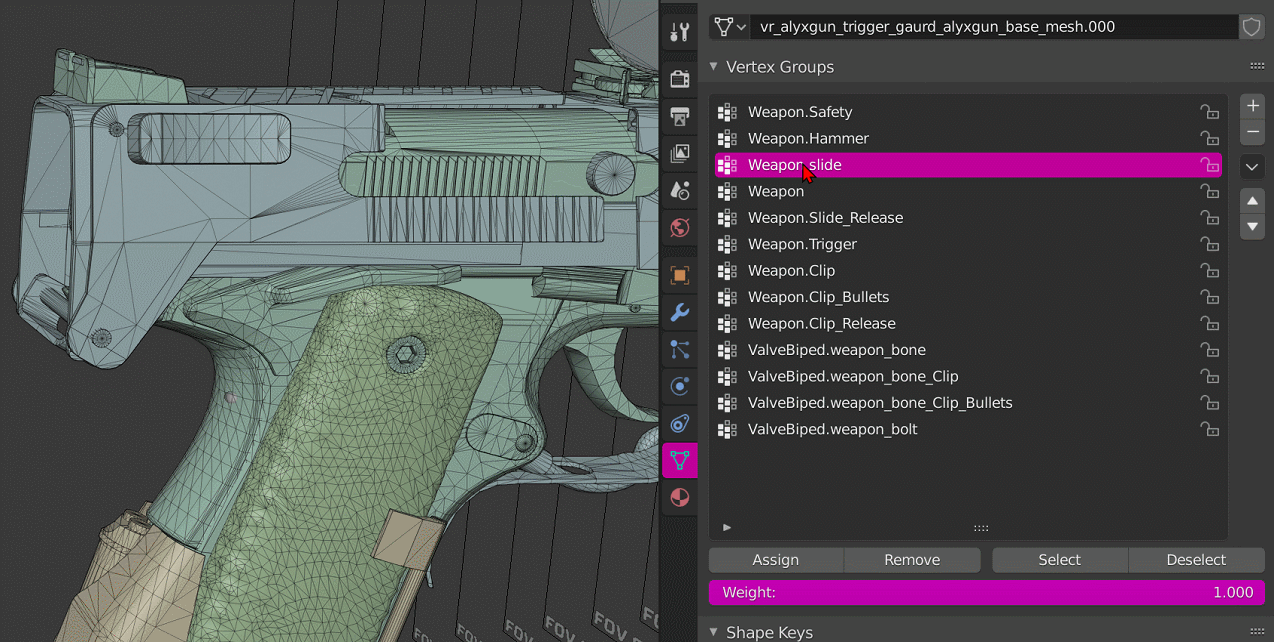Switch to the Material properties tab

pos(680,497)
